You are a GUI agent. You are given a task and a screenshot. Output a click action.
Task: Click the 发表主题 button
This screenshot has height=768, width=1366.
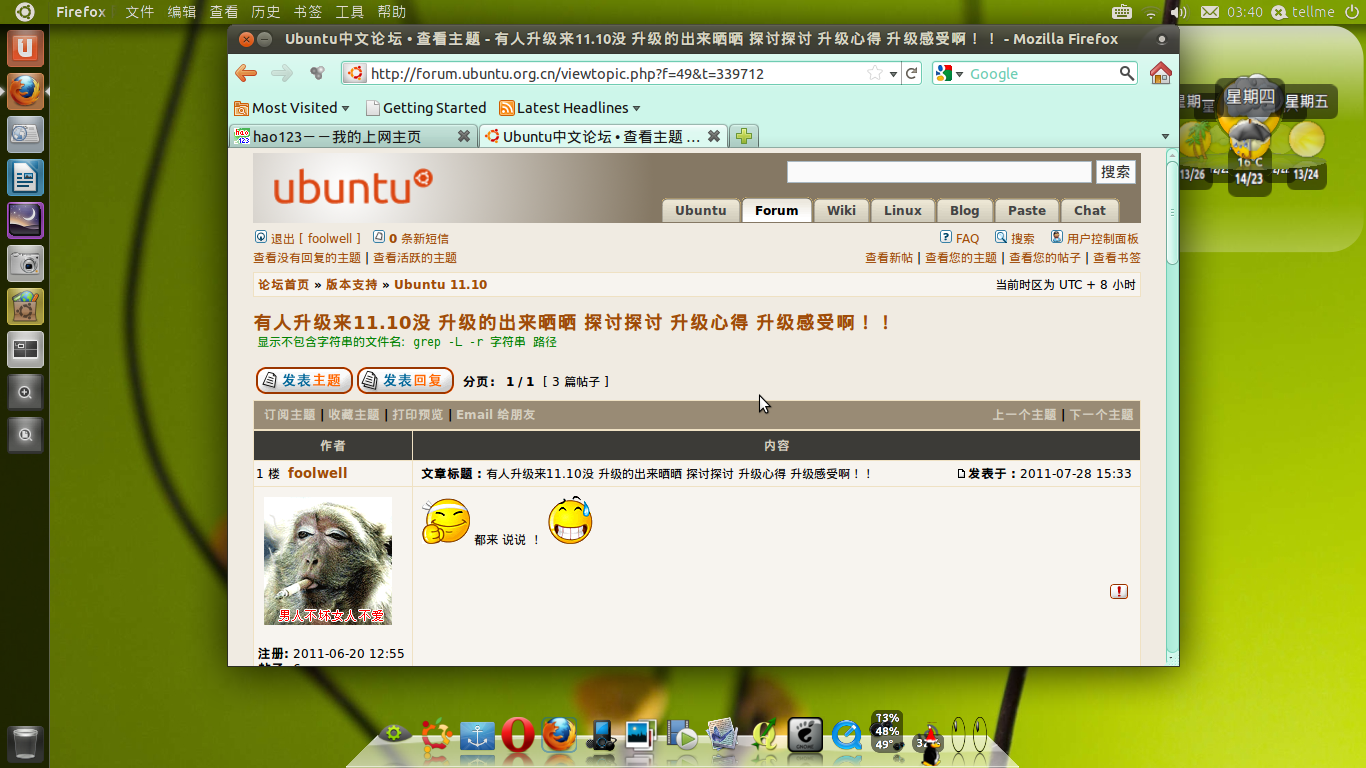pos(304,381)
